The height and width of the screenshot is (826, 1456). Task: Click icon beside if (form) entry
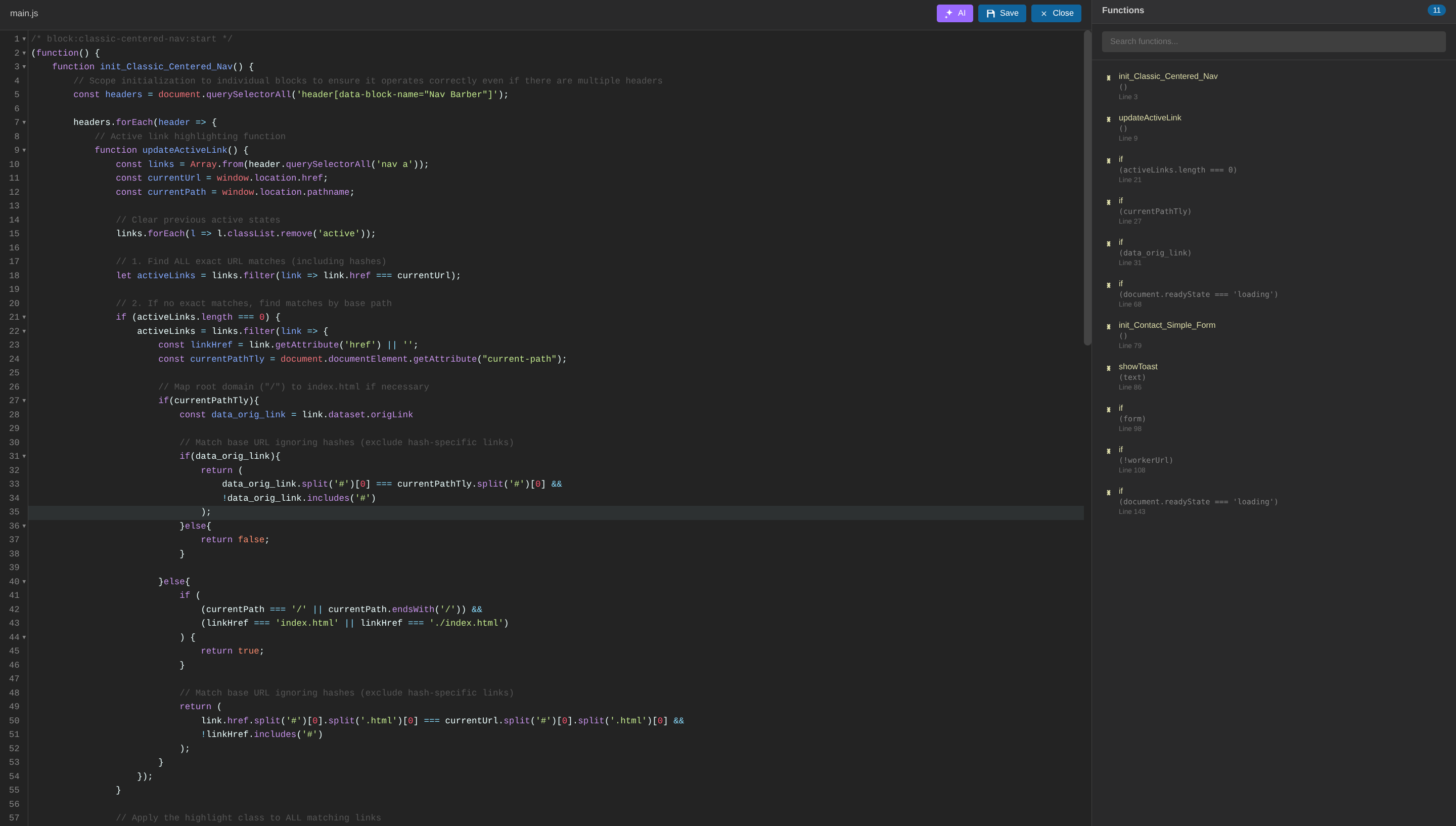(1109, 409)
